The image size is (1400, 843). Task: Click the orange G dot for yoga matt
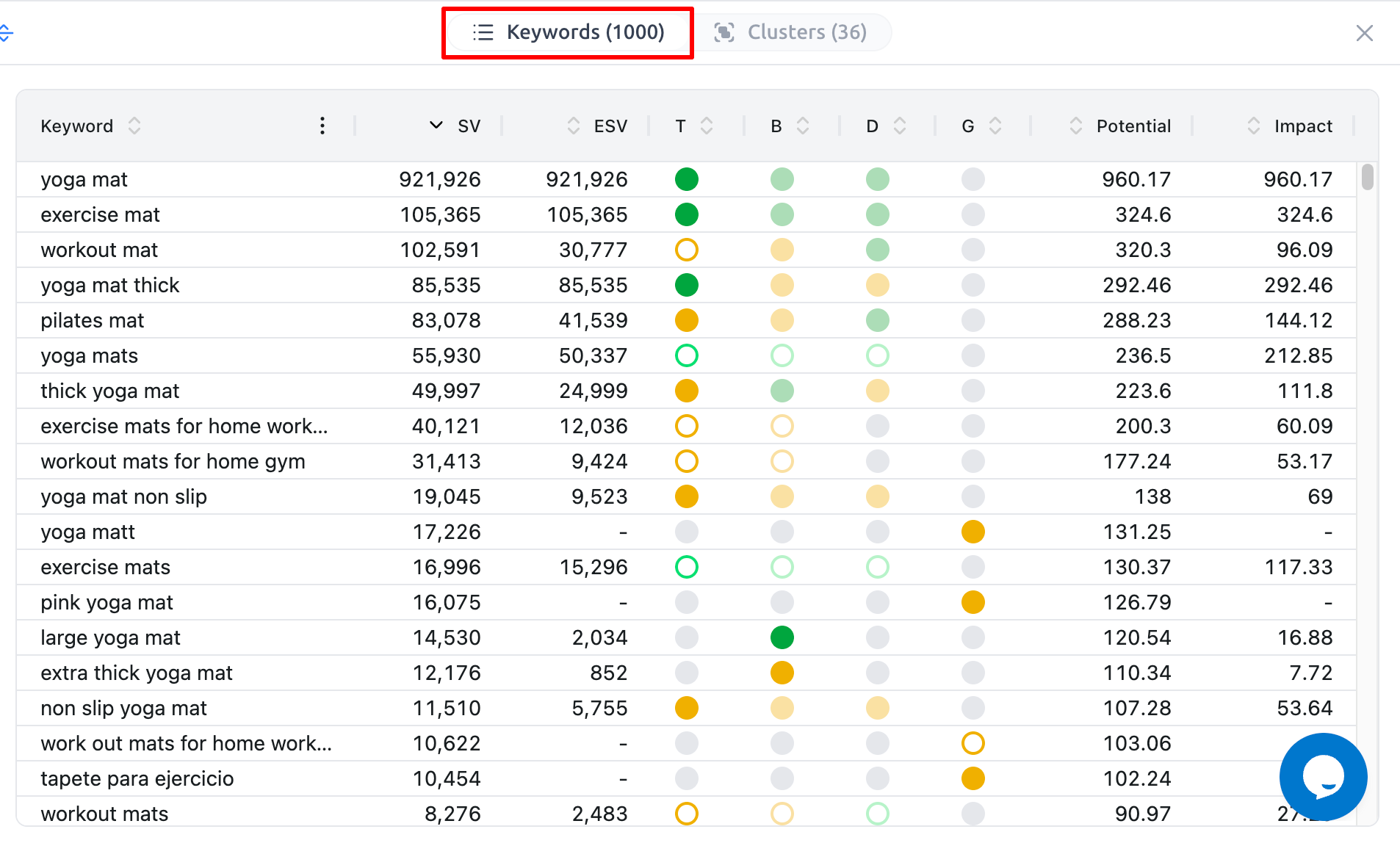973,532
